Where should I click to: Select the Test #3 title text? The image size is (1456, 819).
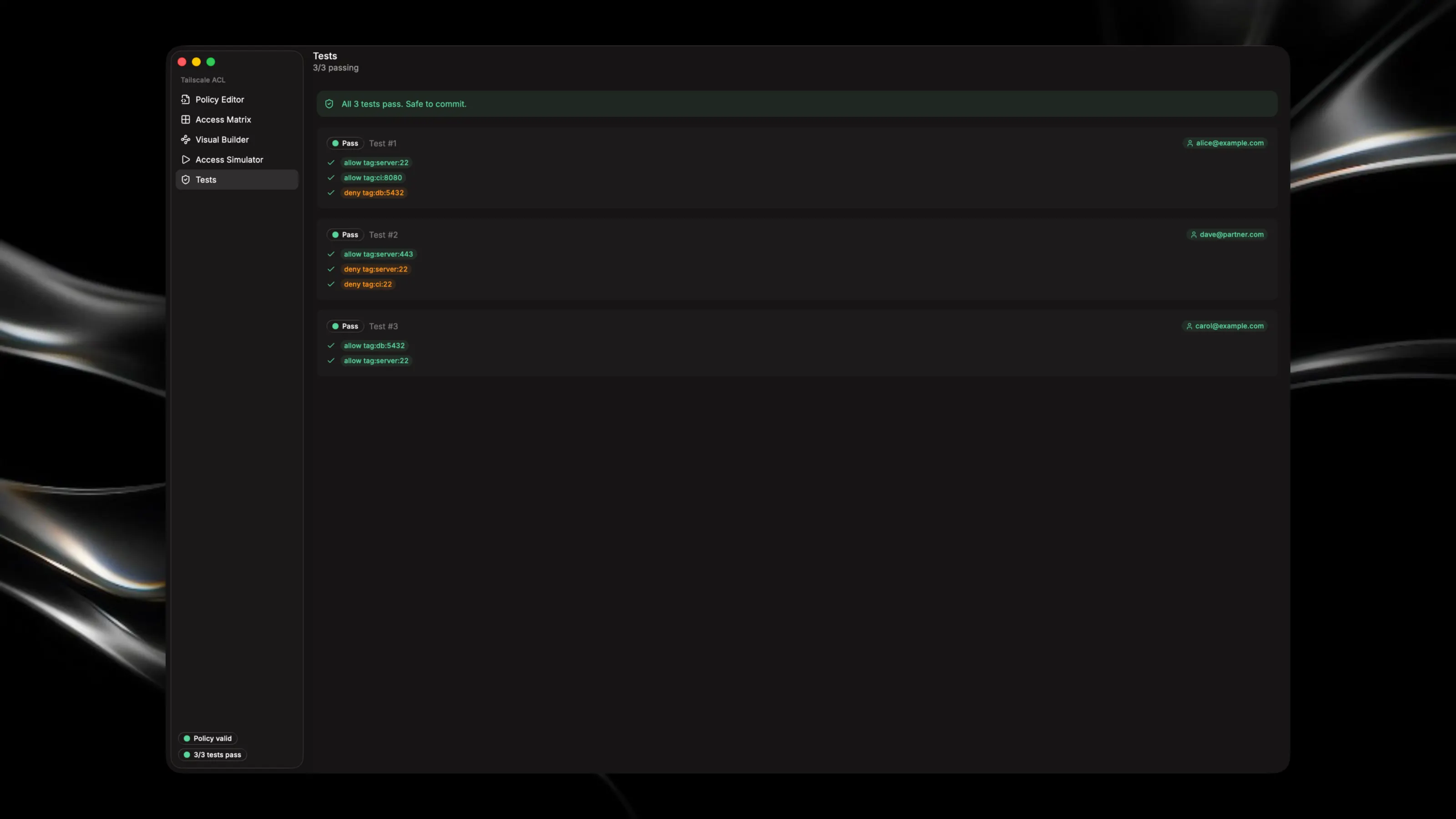383,327
